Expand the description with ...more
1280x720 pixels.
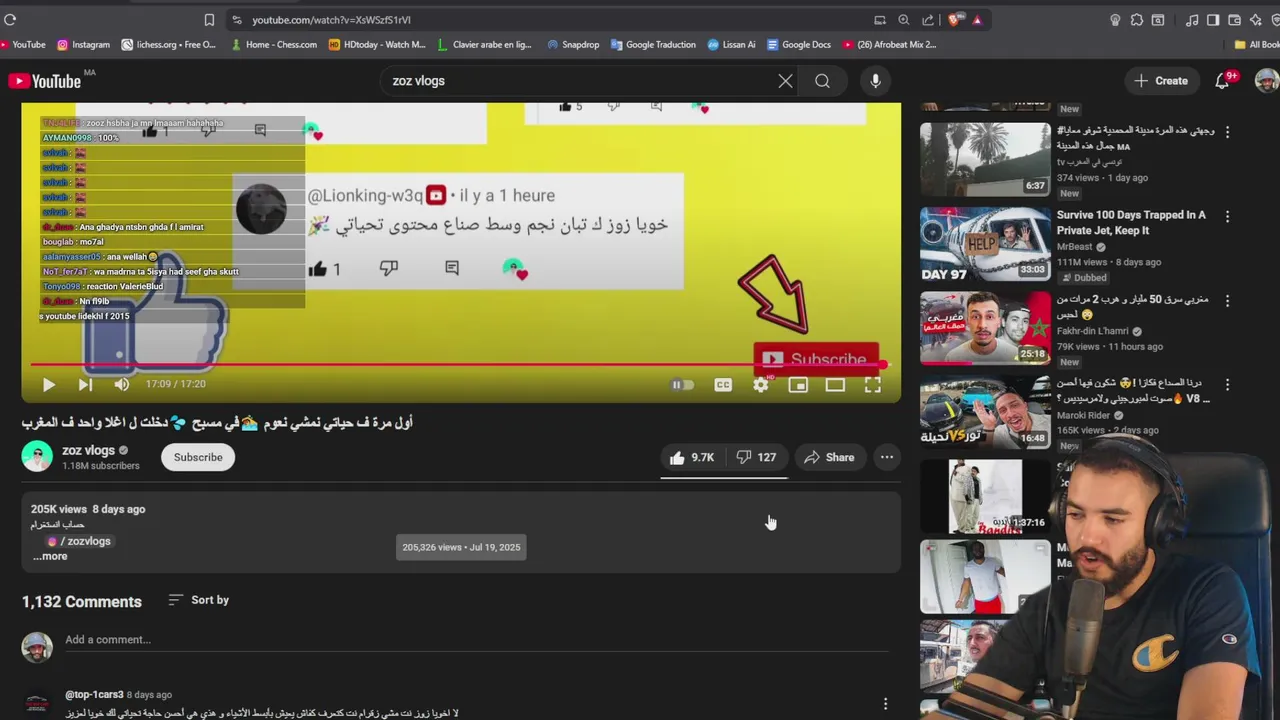pyautogui.click(x=51, y=556)
